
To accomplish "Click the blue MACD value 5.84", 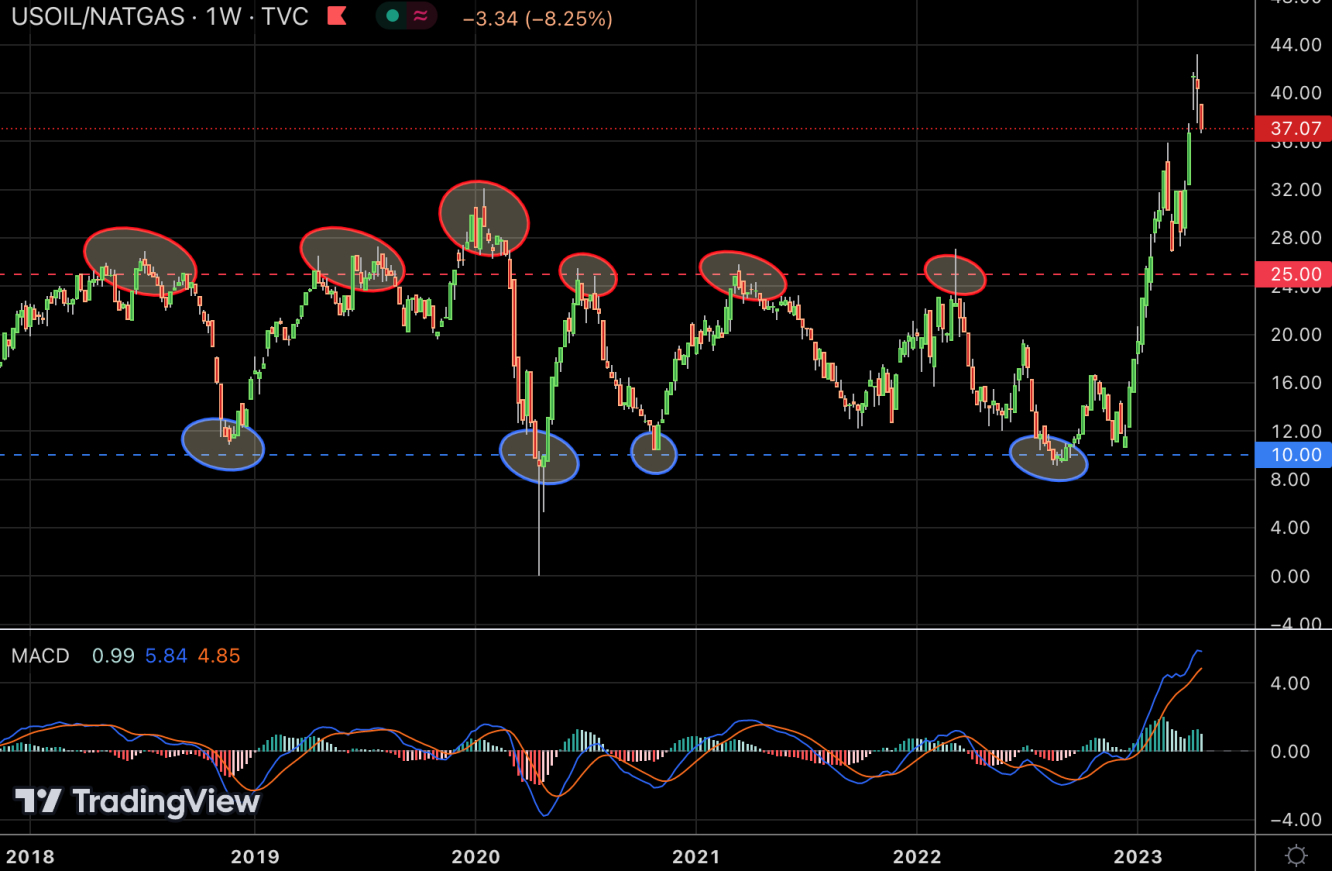I will click(x=165, y=656).
